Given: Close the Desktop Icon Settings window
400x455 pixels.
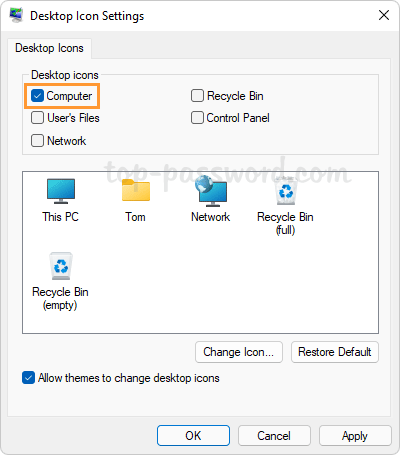Looking at the screenshot, I should [384, 15].
